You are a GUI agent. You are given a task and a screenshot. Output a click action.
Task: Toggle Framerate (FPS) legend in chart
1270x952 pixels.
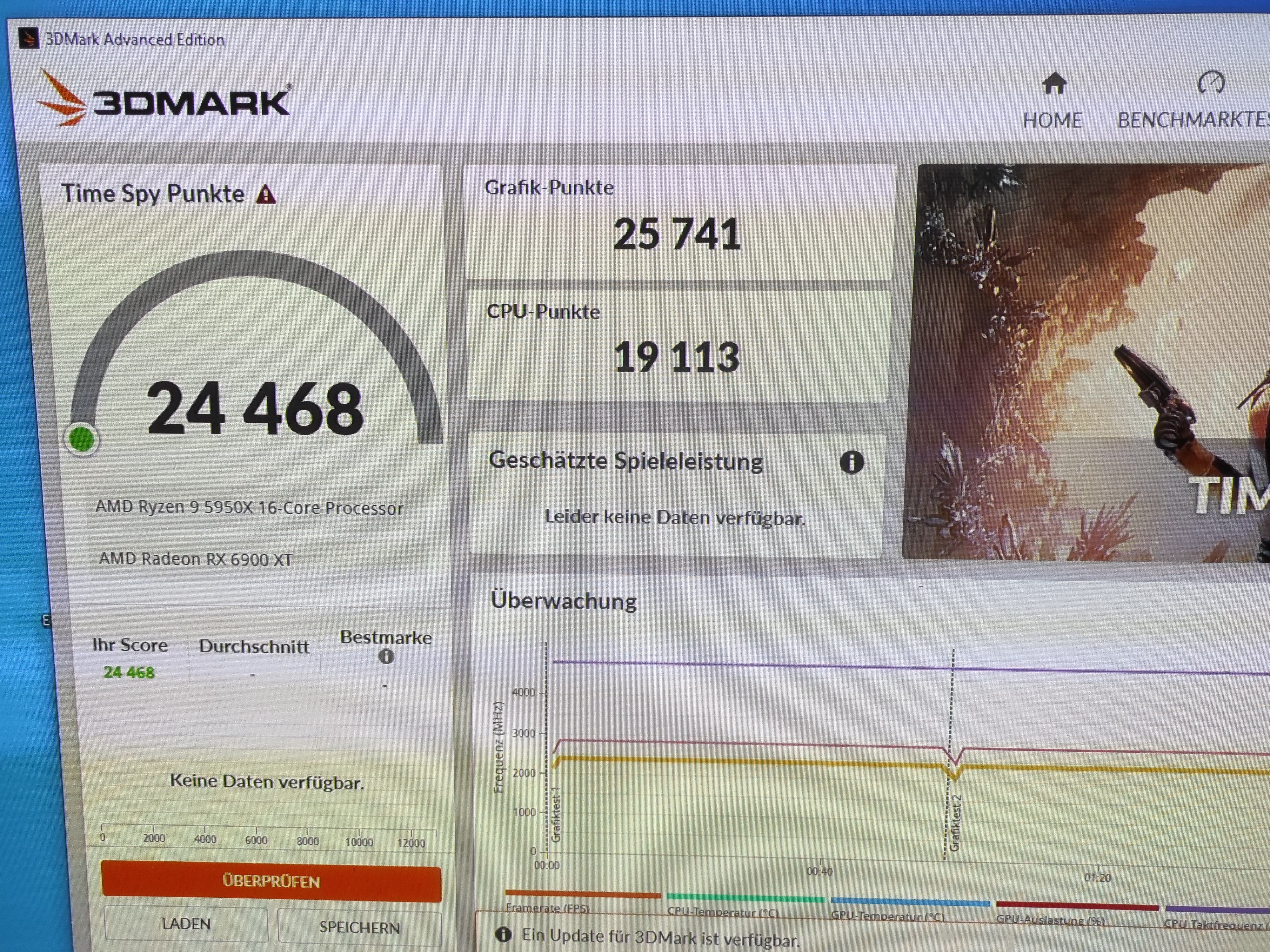tap(548, 908)
